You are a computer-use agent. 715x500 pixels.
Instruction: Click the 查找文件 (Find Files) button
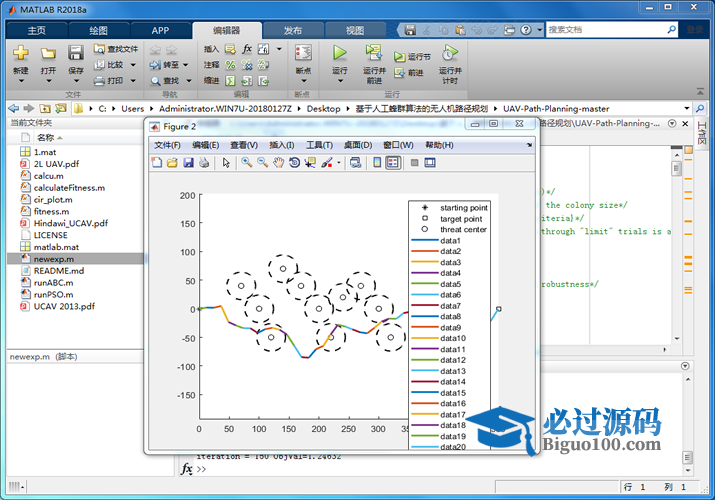[116, 49]
